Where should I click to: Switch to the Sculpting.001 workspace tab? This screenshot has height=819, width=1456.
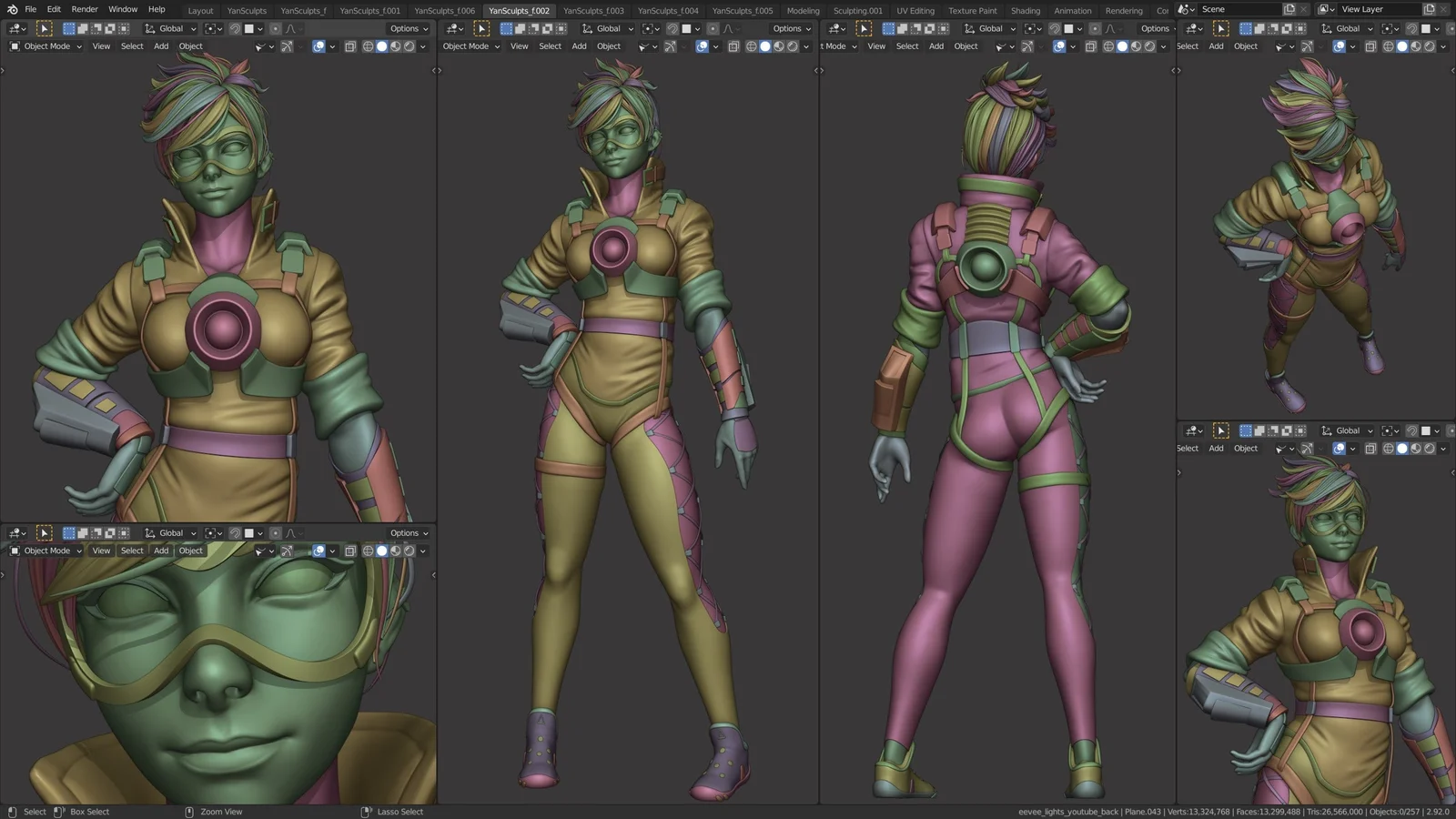(x=856, y=10)
